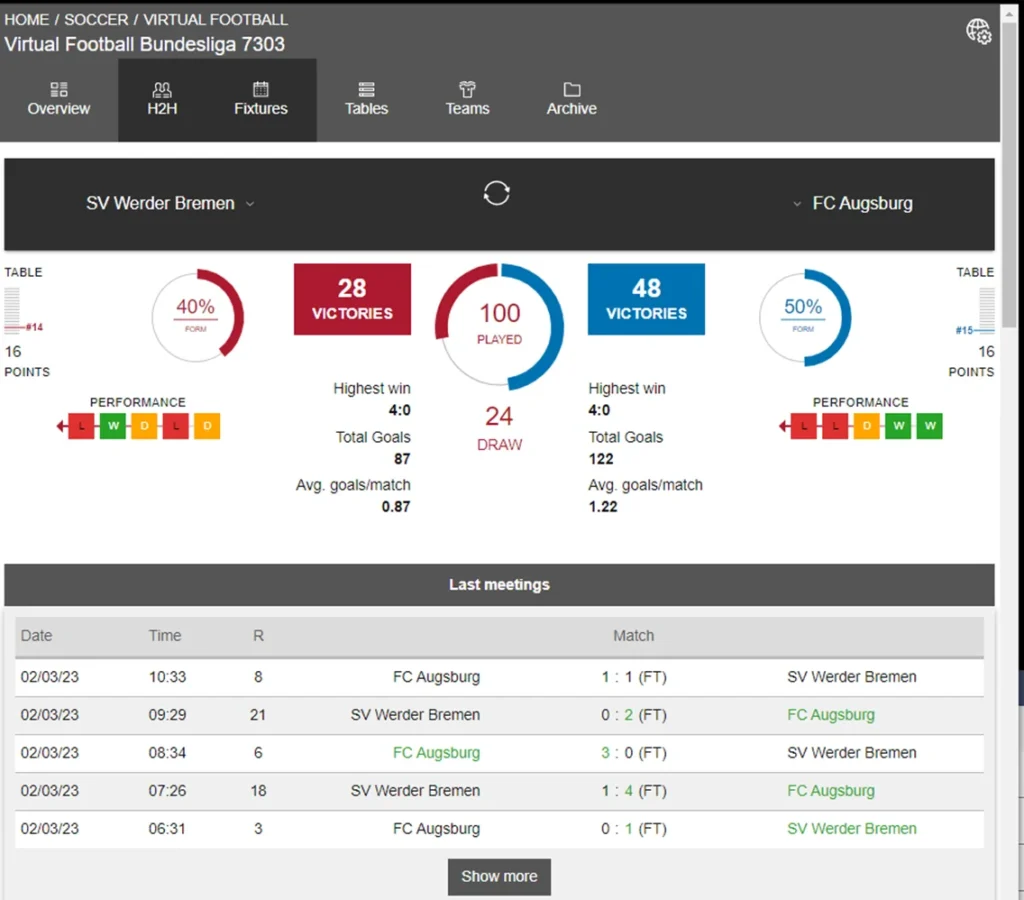Click the Tables standings icon
This screenshot has width=1024, height=900.
[366, 88]
